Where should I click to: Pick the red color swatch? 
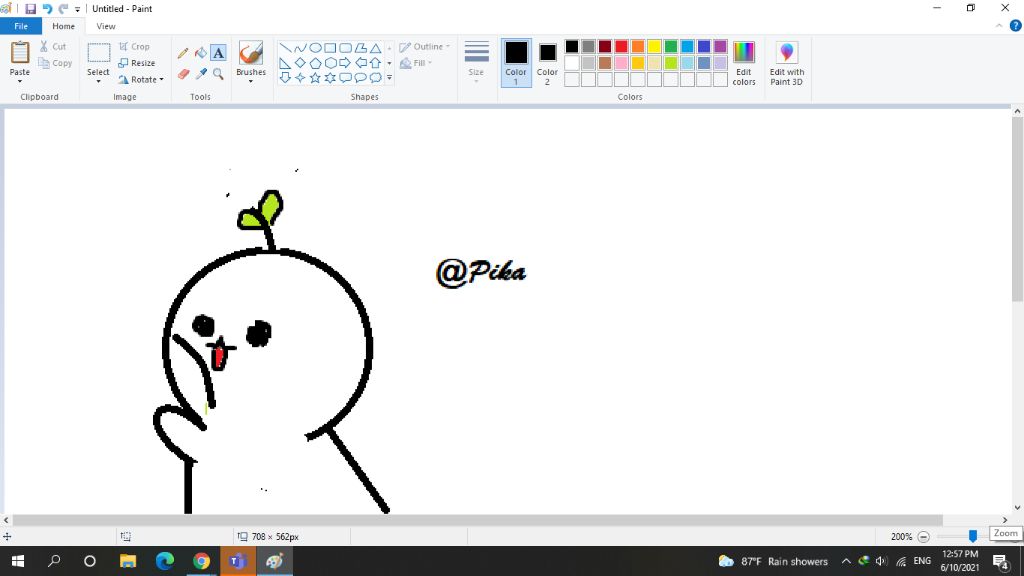[x=621, y=46]
